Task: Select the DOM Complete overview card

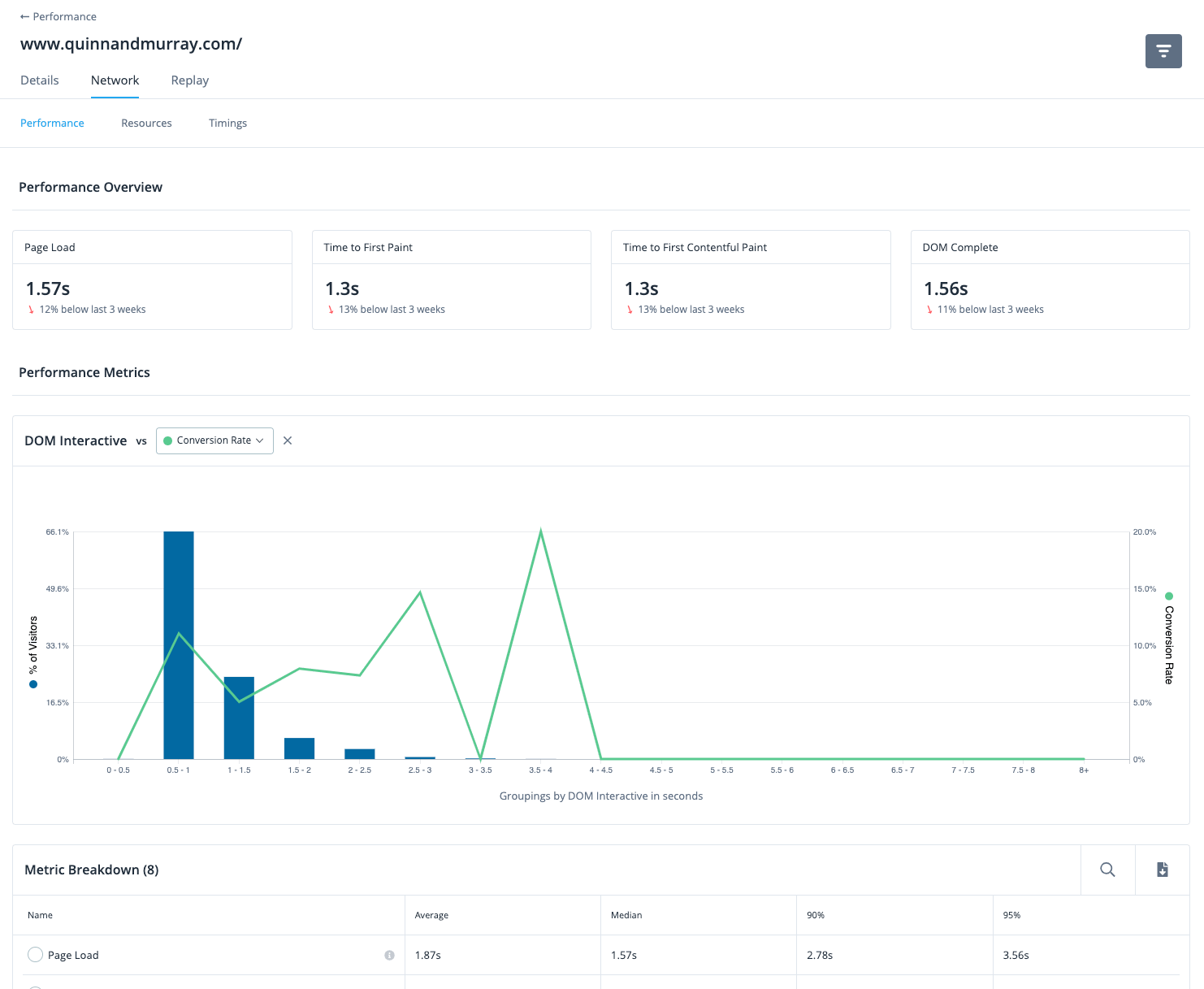Action: click(x=1050, y=280)
